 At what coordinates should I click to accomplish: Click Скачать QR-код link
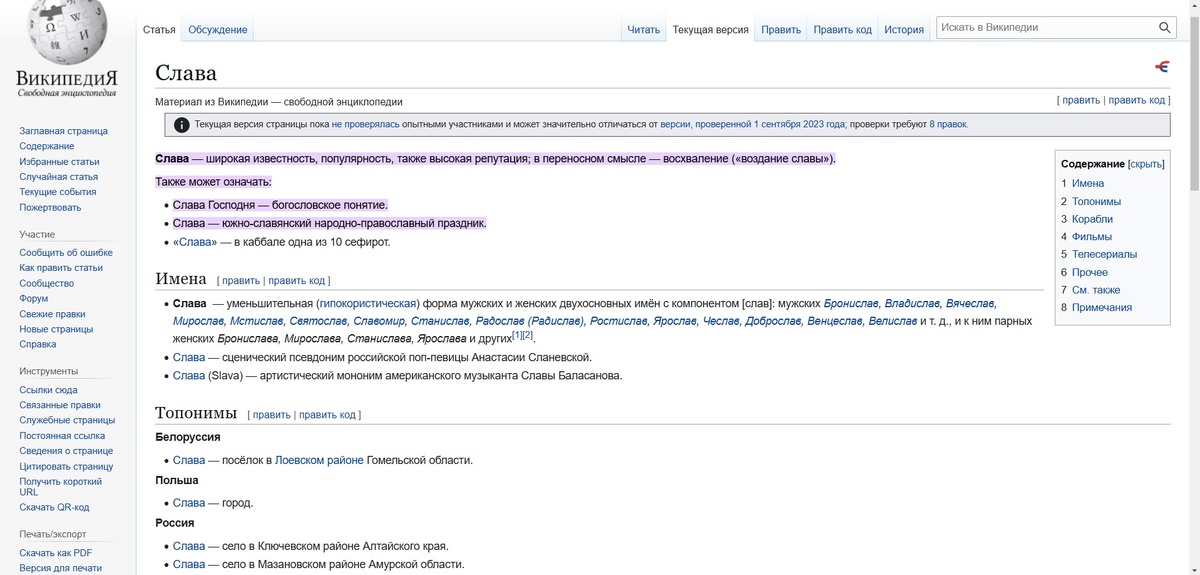54,507
